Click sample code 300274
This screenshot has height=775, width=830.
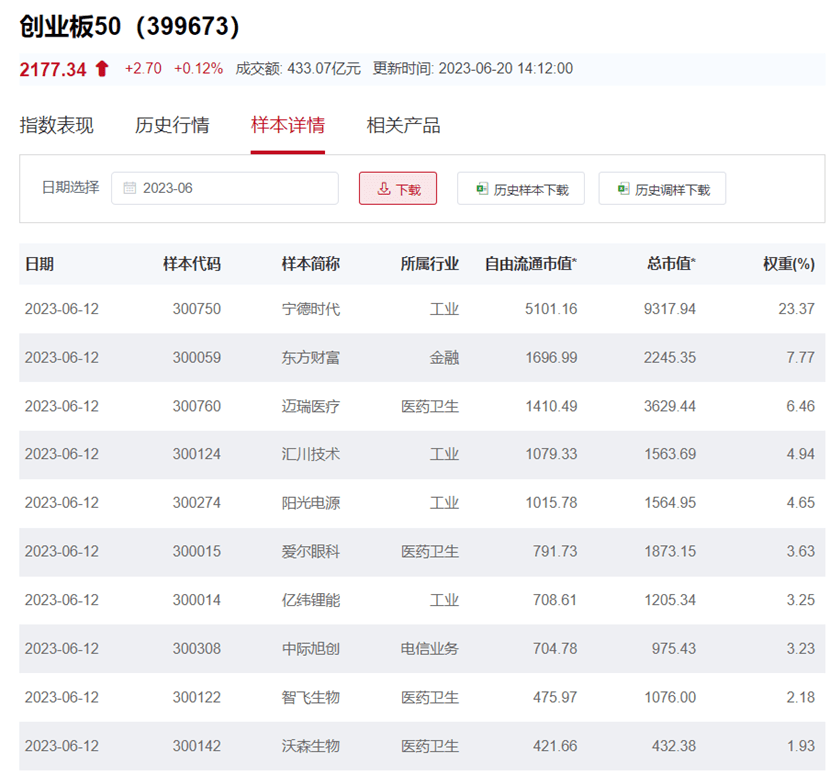coord(196,503)
